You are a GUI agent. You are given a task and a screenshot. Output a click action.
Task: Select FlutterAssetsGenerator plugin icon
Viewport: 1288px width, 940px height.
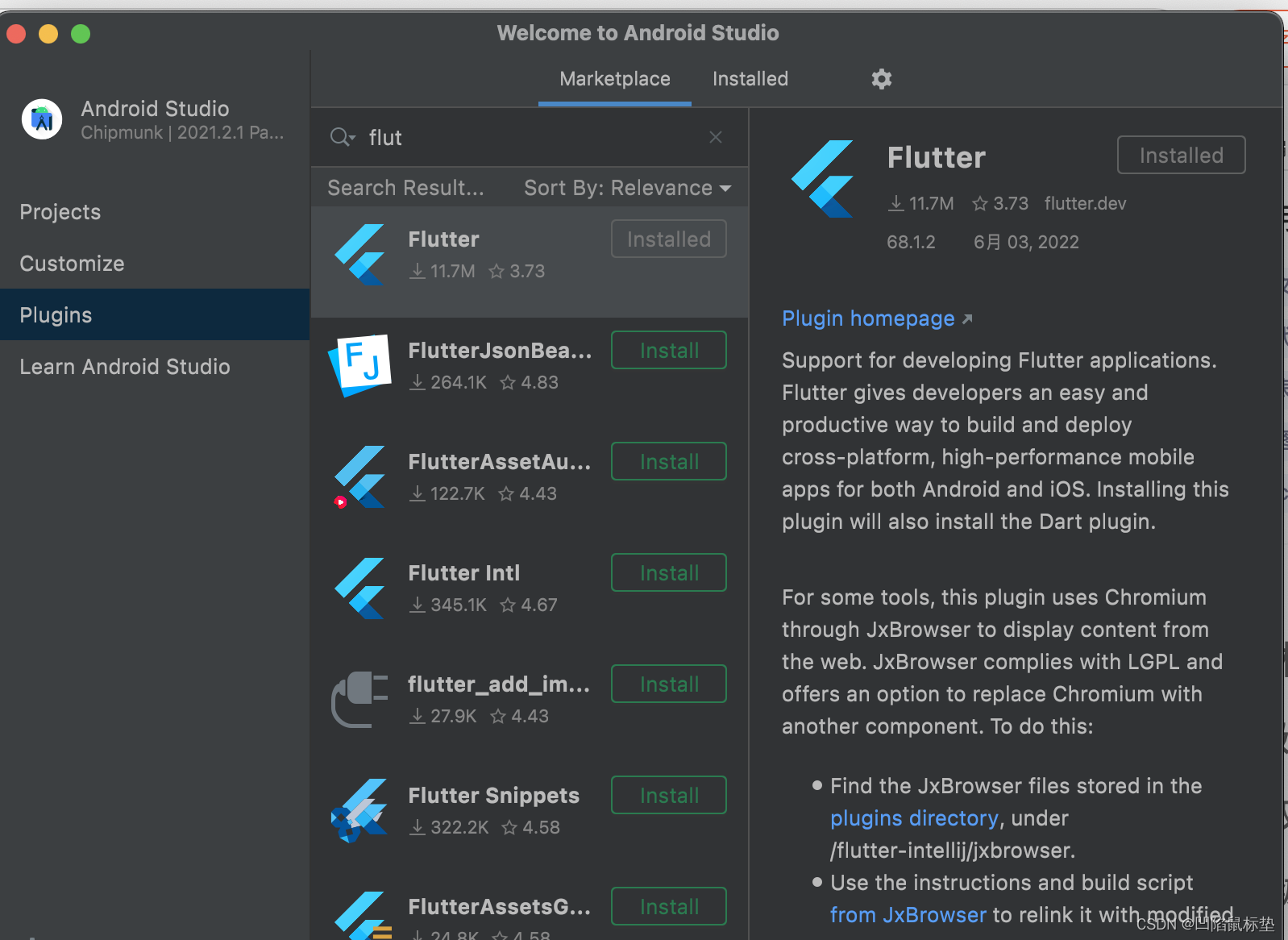click(363, 916)
